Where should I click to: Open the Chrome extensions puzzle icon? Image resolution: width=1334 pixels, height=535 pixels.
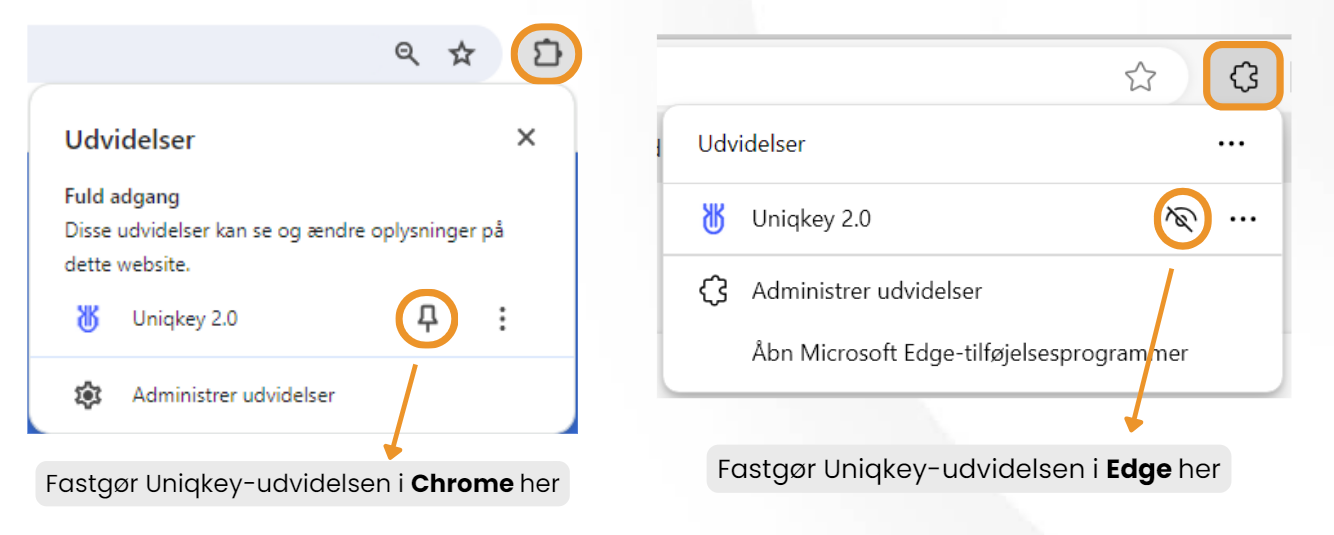coord(547,54)
